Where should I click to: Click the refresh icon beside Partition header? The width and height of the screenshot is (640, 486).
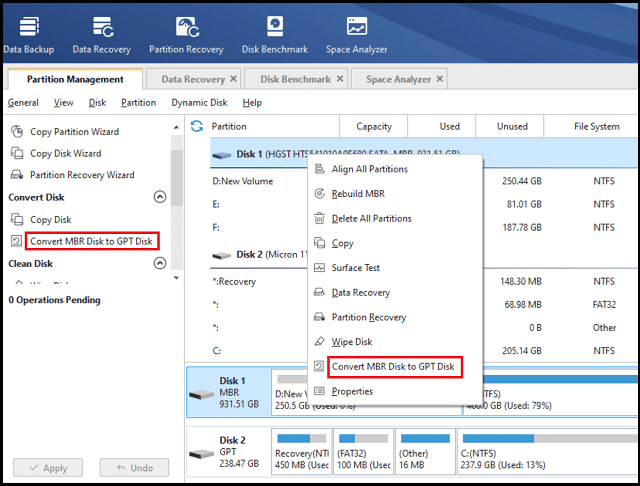click(x=197, y=126)
